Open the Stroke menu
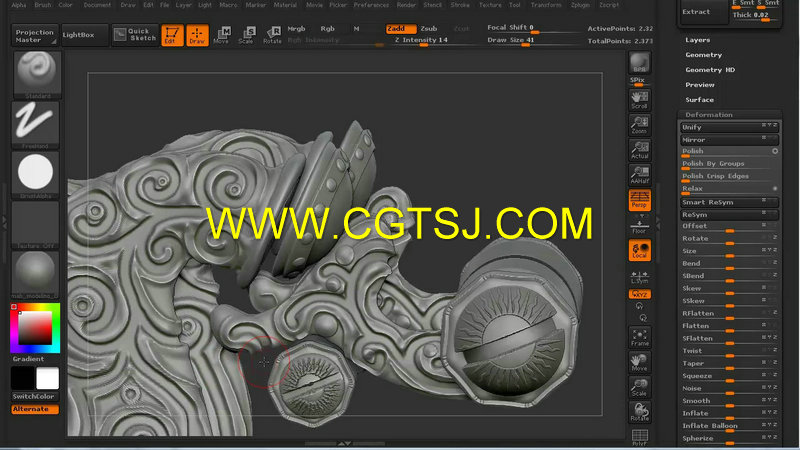 point(460,5)
